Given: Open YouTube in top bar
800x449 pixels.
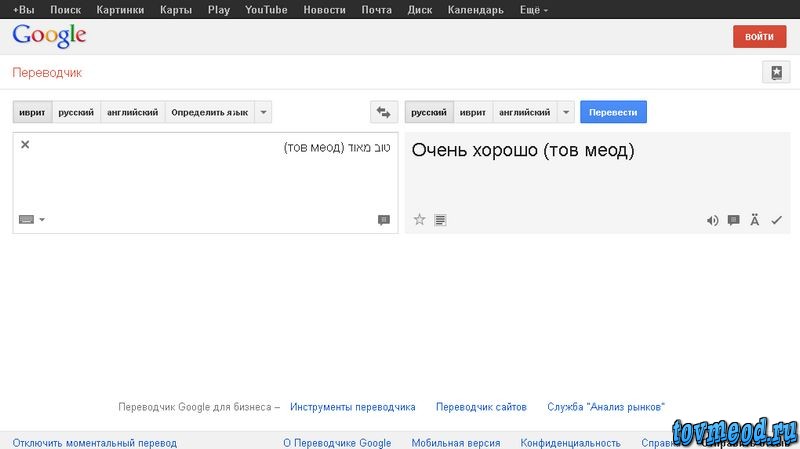Looking at the screenshot, I should pos(266,10).
